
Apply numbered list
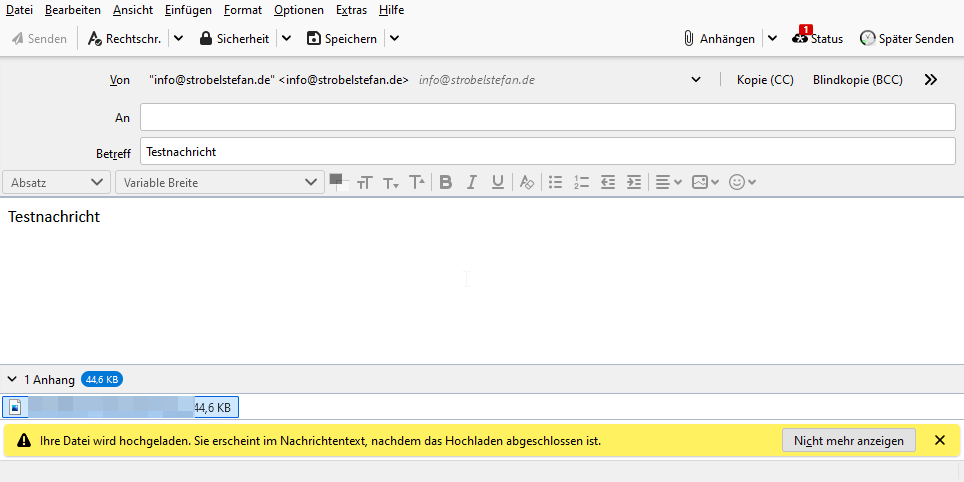581,182
